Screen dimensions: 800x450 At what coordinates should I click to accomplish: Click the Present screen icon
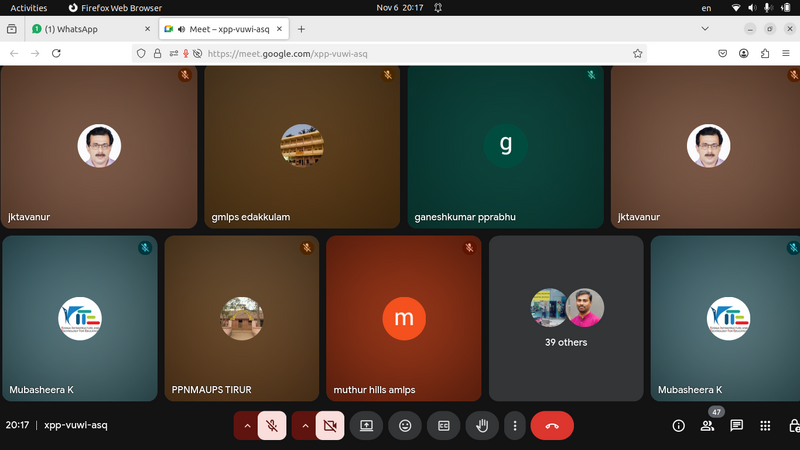(x=367, y=425)
